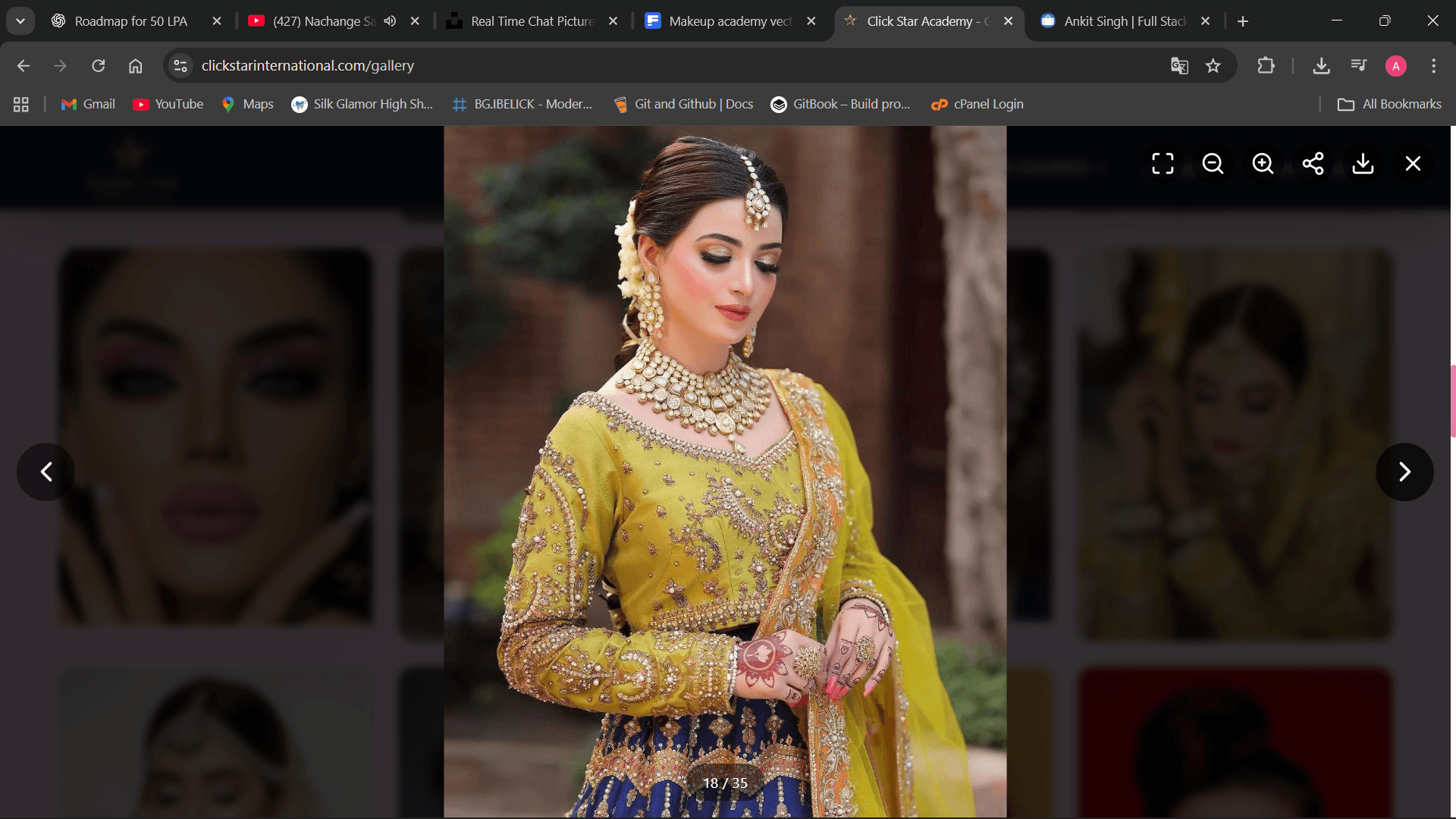Go to the previous gallery image
Image resolution: width=1456 pixels, height=819 pixels.
click(45, 472)
